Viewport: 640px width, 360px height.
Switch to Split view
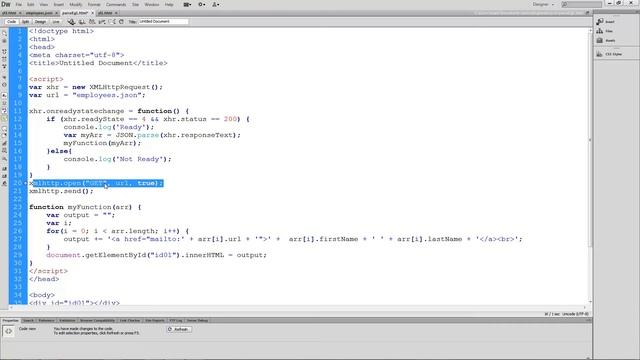click(x=25, y=22)
